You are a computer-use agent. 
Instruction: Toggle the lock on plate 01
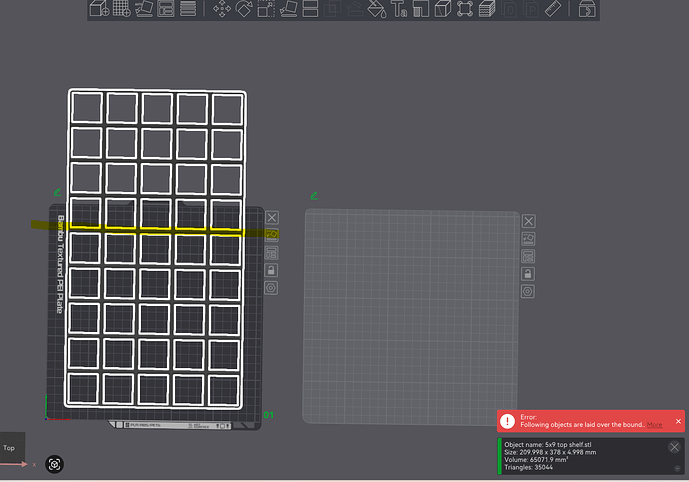(271, 270)
